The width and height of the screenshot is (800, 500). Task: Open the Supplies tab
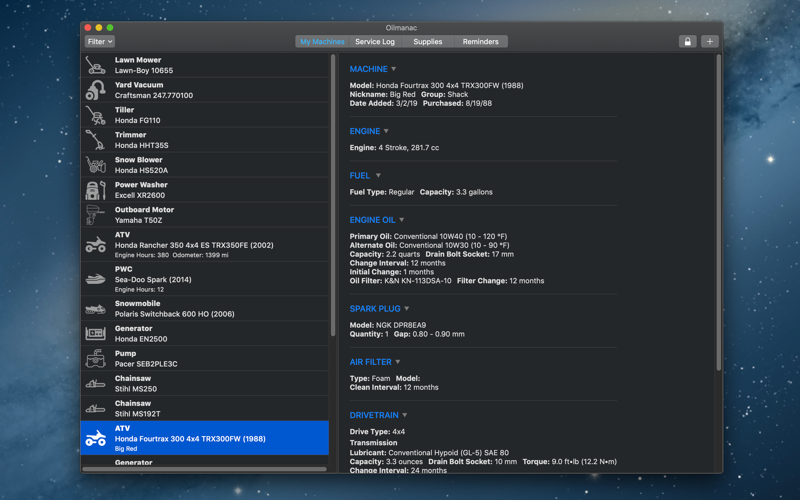pos(427,42)
